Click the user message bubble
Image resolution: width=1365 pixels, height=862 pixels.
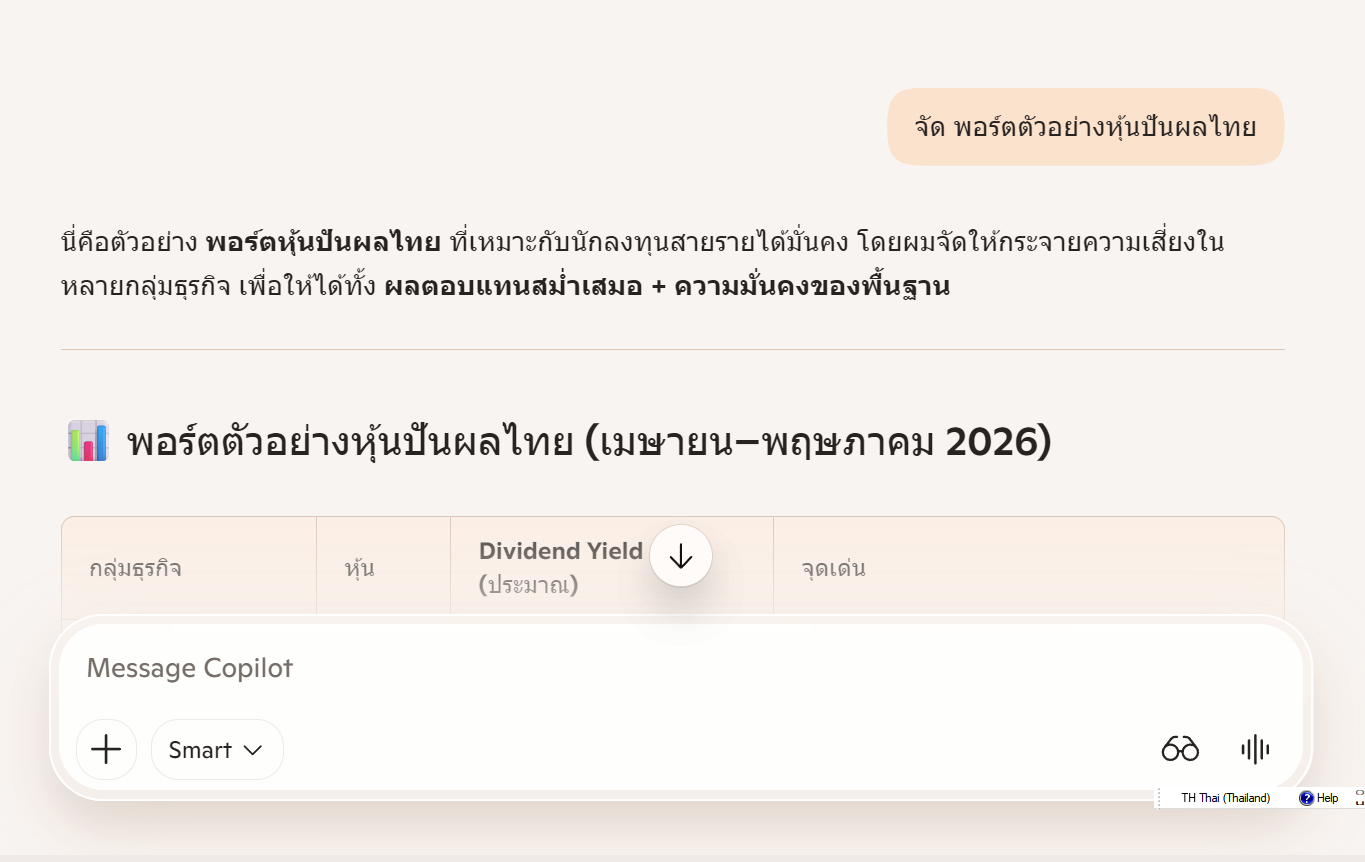click(x=1085, y=127)
